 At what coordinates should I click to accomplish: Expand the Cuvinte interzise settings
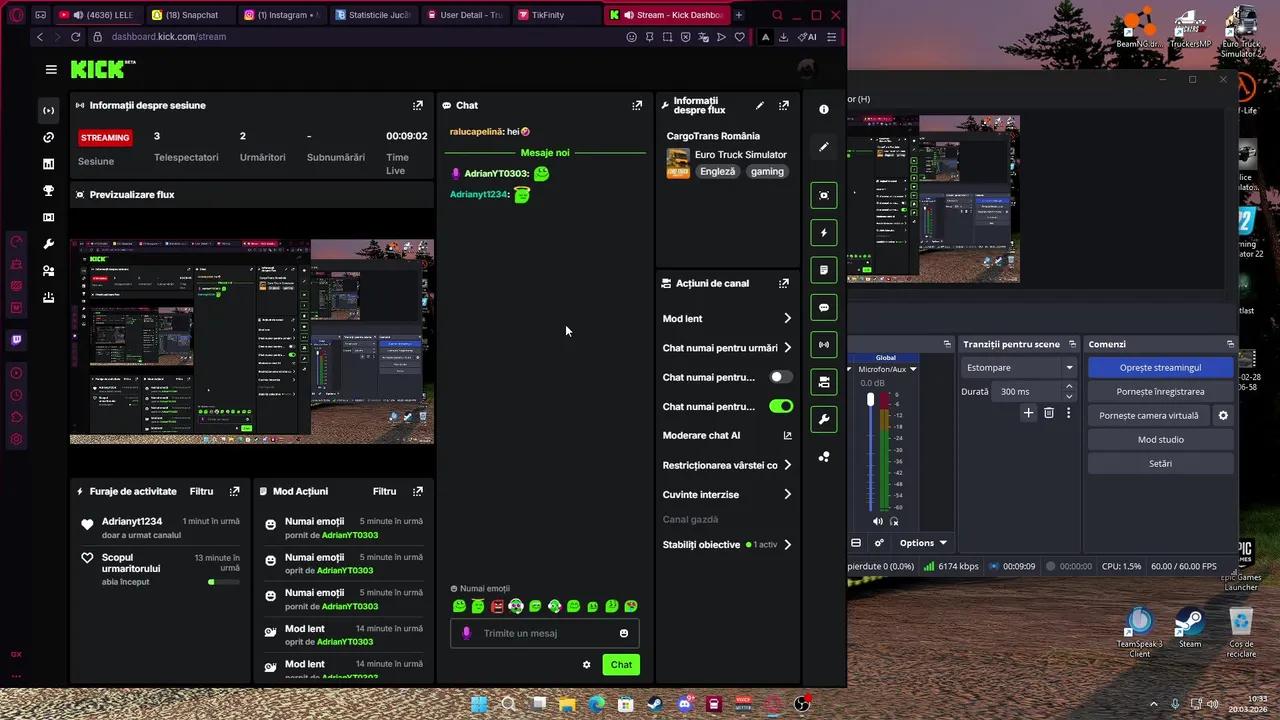pyautogui.click(x=787, y=495)
